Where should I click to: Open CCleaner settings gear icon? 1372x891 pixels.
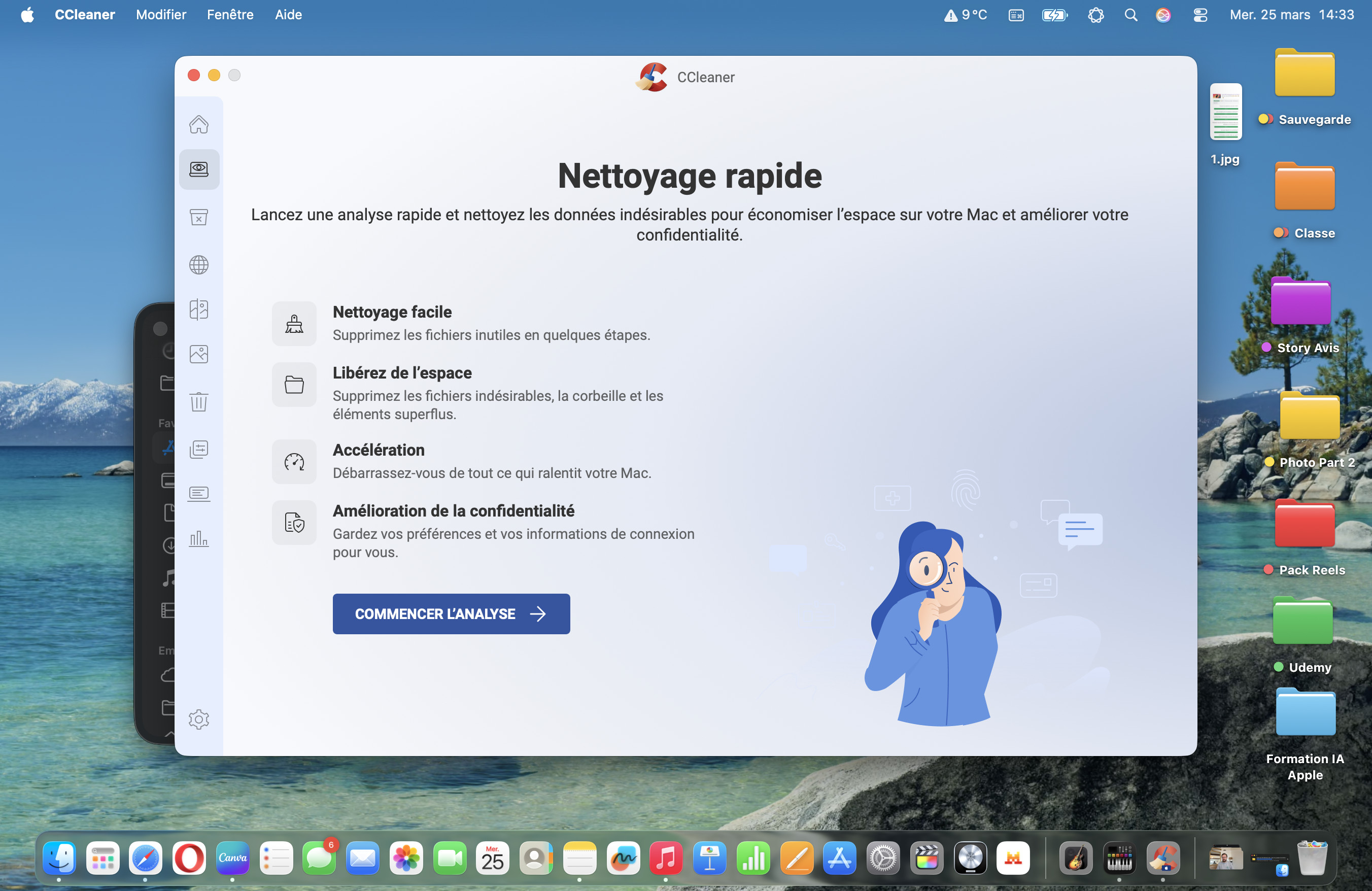pyautogui.click(x=199, y=718)
